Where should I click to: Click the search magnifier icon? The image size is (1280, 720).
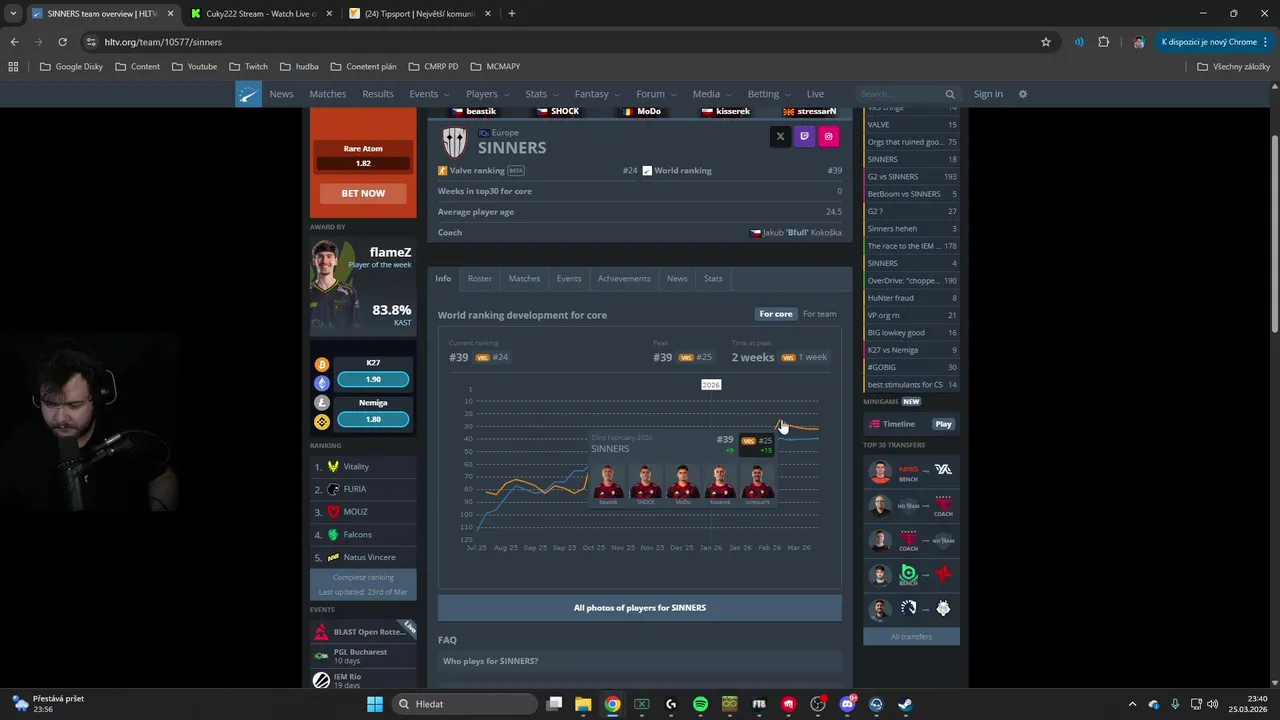950,94
